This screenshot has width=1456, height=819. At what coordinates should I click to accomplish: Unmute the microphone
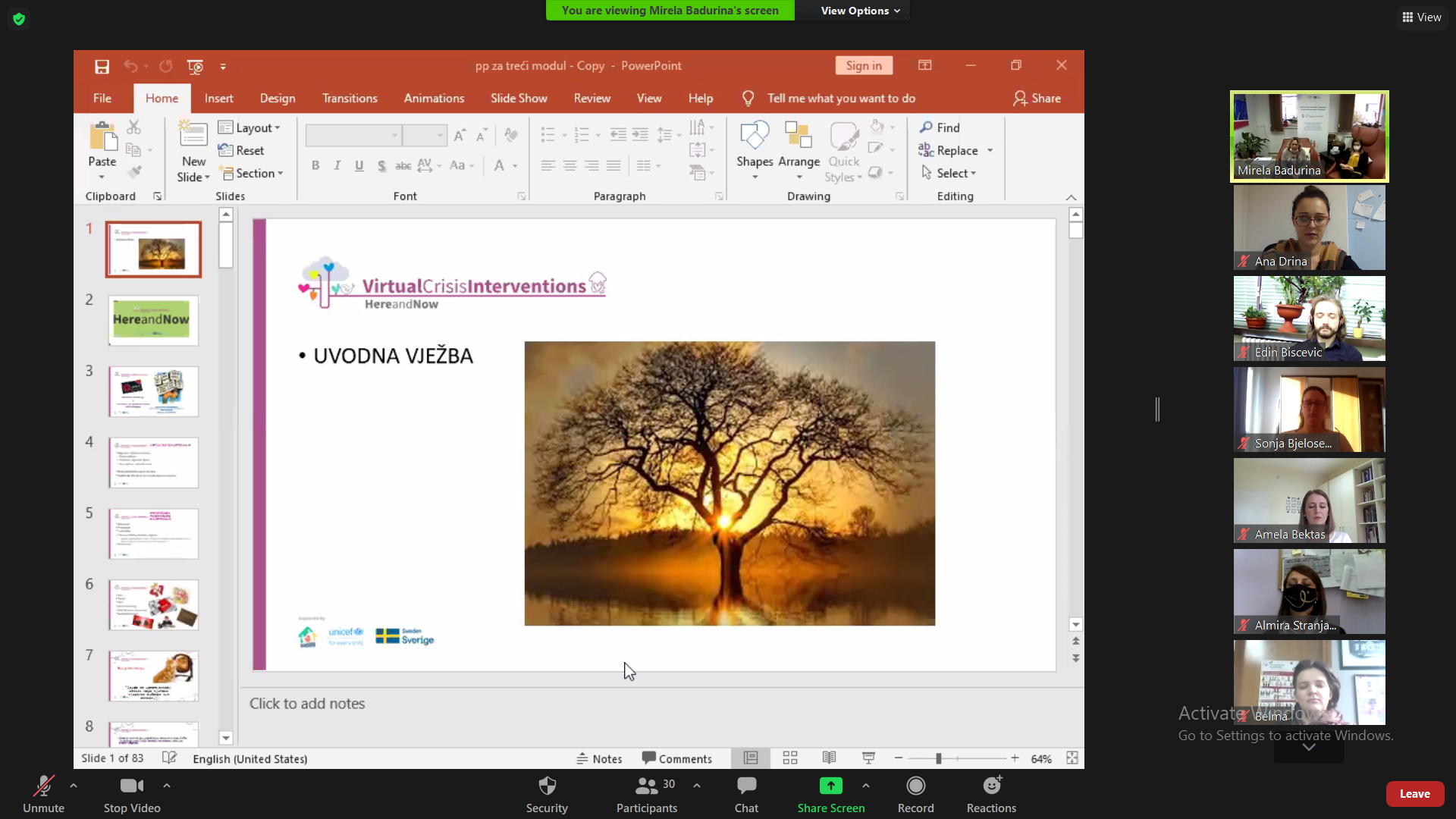(x=43, y=794)
